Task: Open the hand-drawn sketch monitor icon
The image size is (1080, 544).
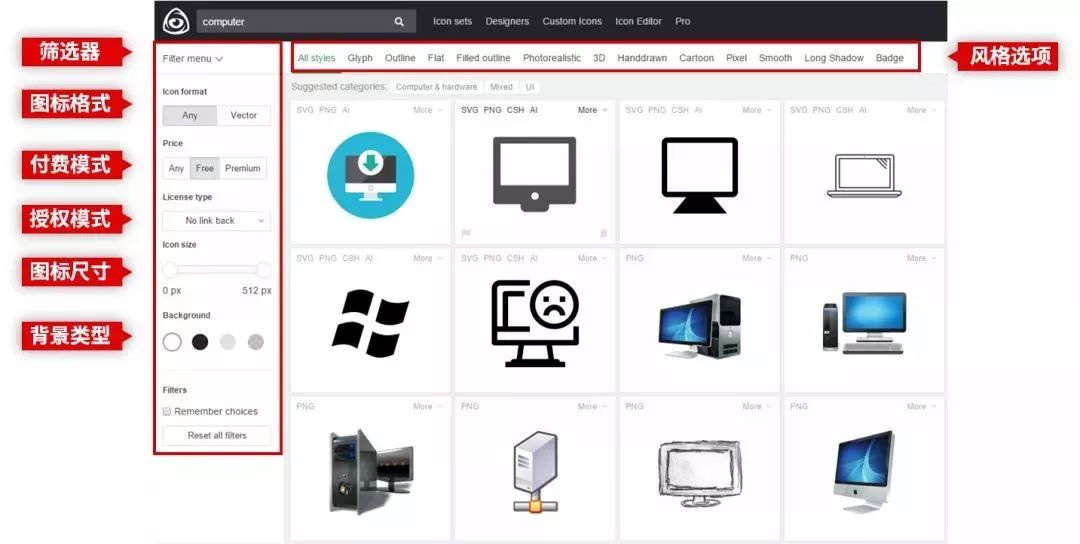Action: pos(699,468)
